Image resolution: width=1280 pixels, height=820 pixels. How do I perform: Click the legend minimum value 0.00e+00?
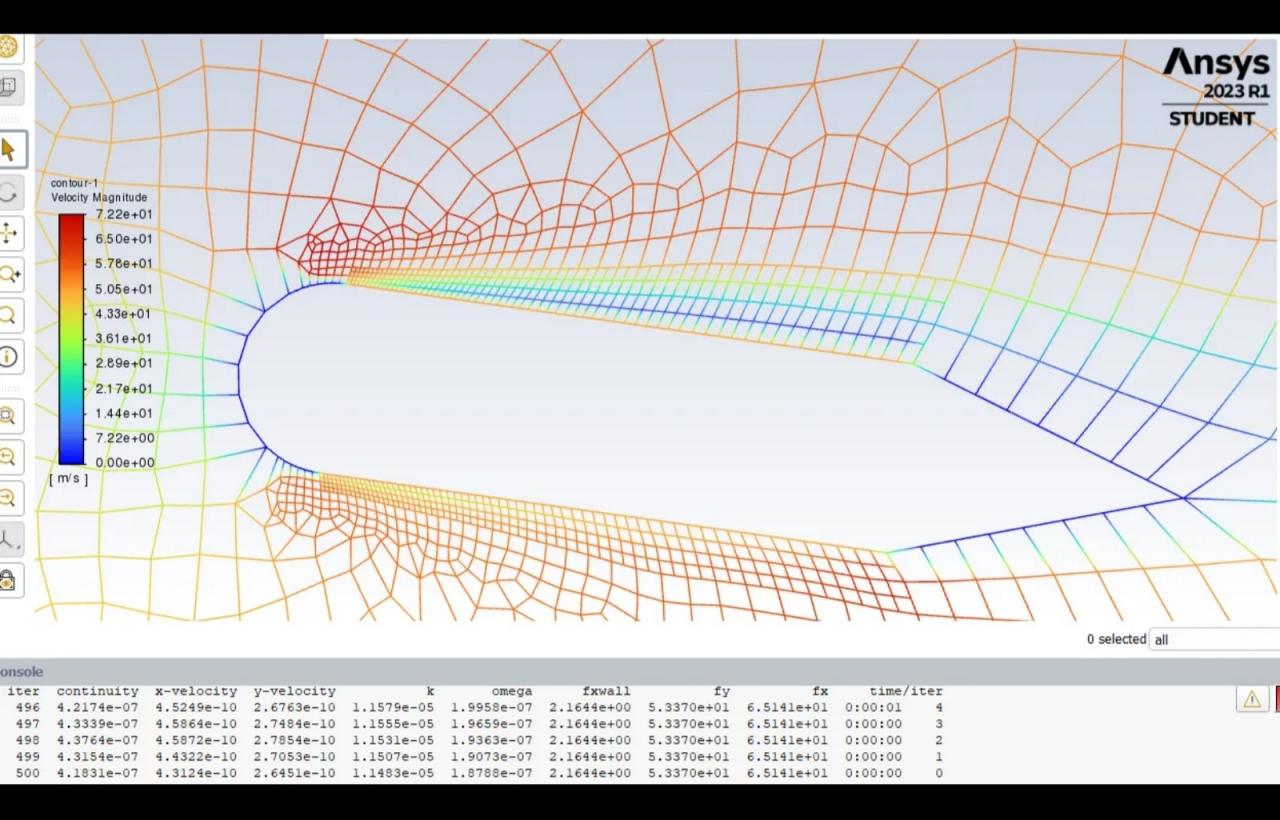pos(125,463)
